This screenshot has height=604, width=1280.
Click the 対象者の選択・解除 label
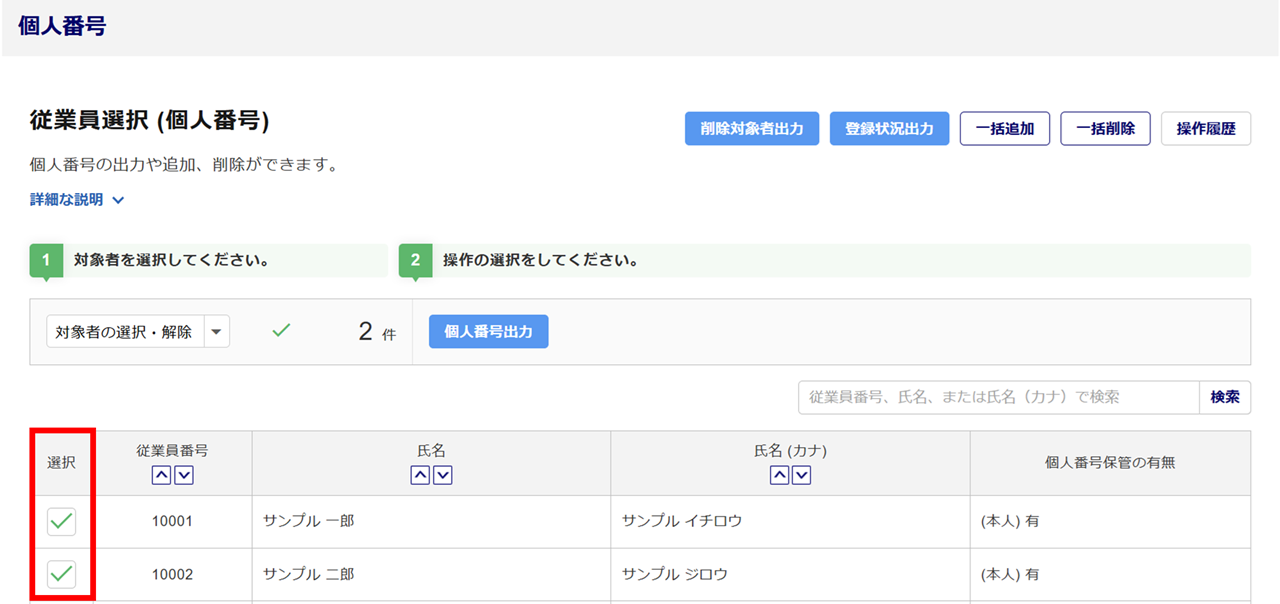pyautogui.click(x=125, y=332)
